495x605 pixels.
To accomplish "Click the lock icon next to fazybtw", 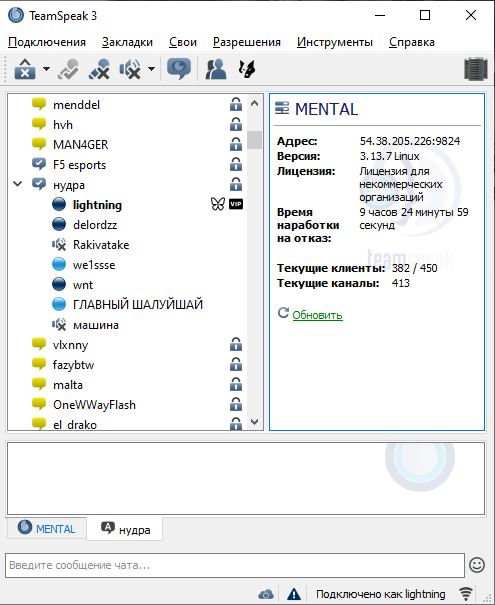I will (x=236, y=364).
